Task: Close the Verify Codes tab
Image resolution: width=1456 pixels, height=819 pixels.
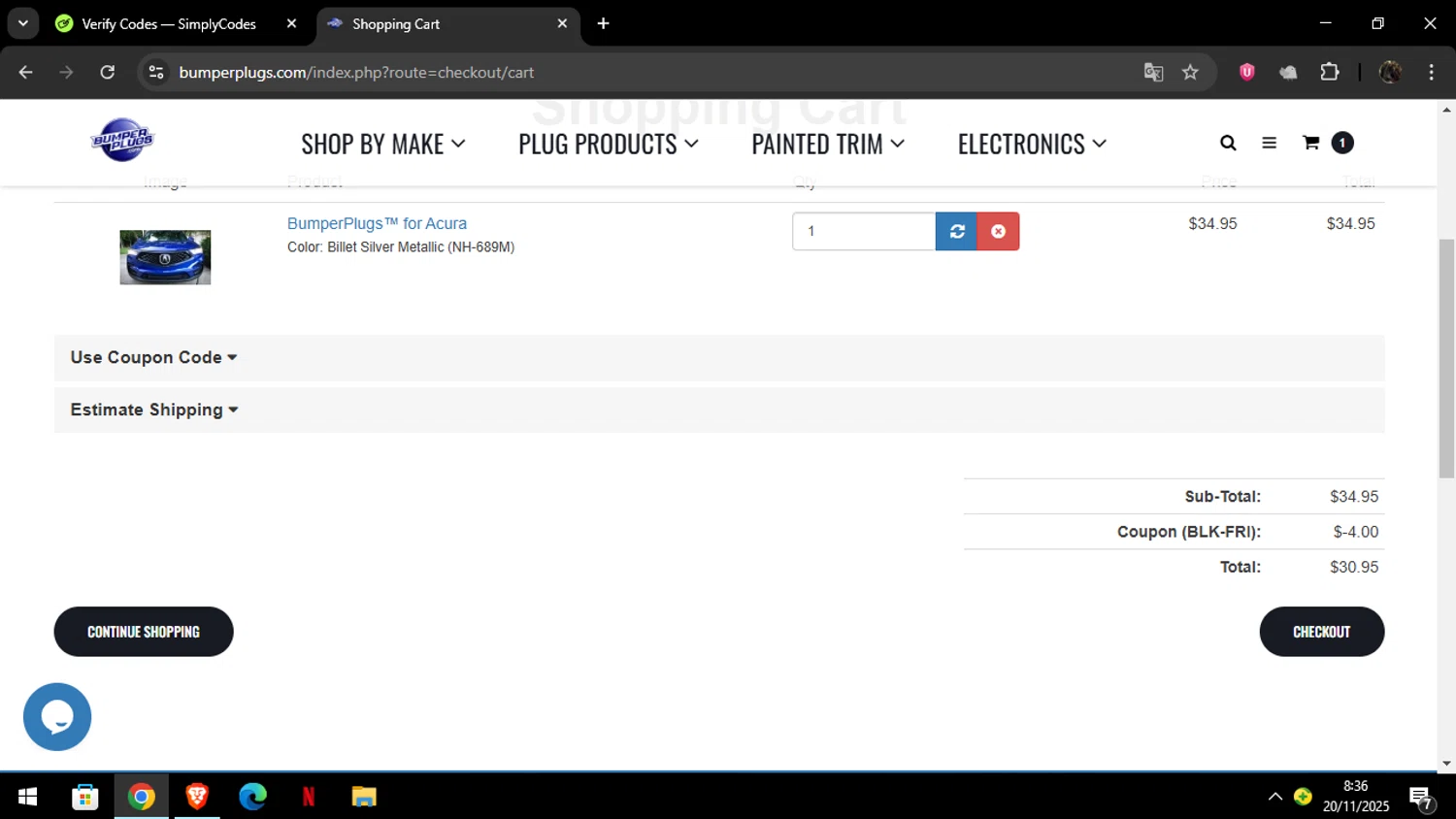Action: [291, 23]
